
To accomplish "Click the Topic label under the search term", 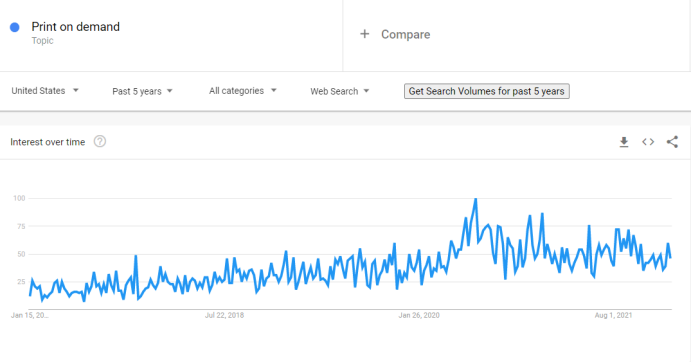I will pyautogui.click(x=42, y=41).
